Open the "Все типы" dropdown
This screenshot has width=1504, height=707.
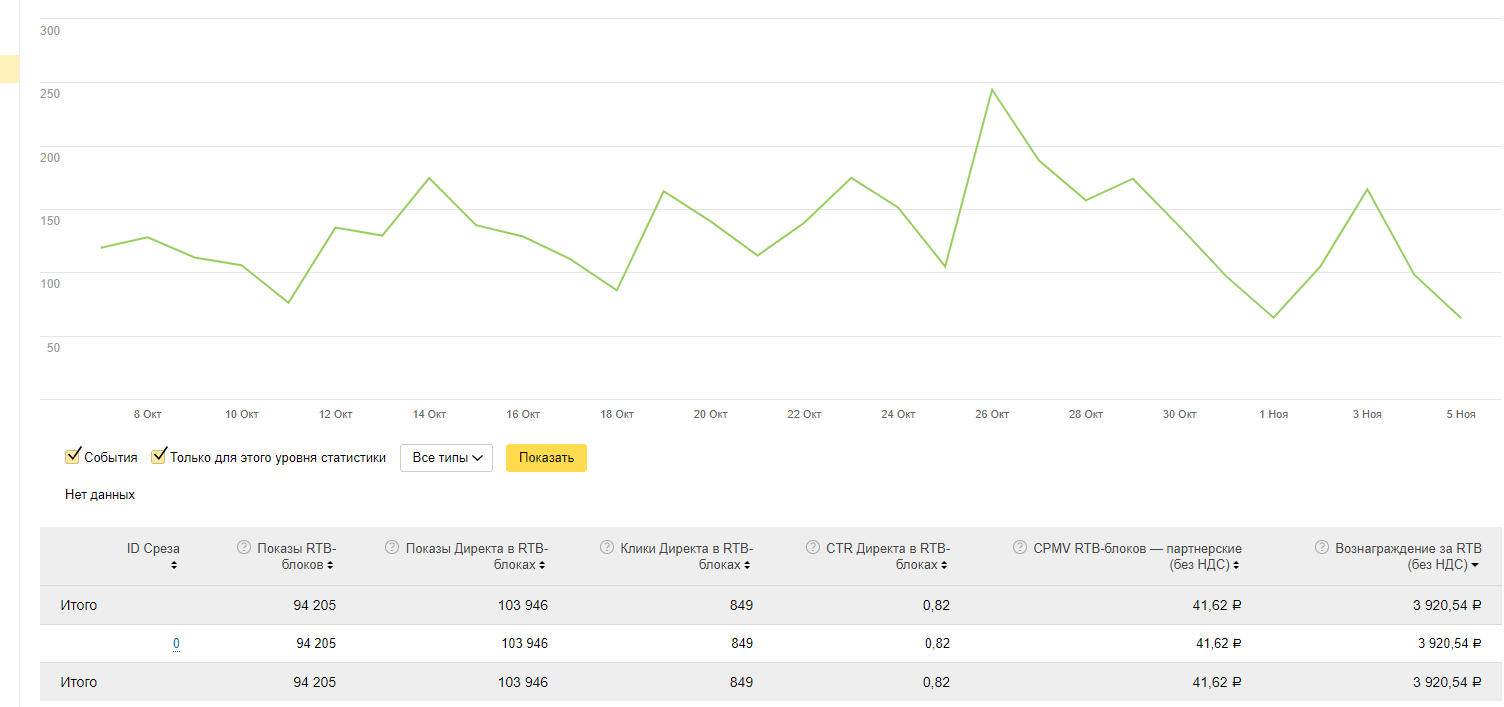[x=446, y=458]
